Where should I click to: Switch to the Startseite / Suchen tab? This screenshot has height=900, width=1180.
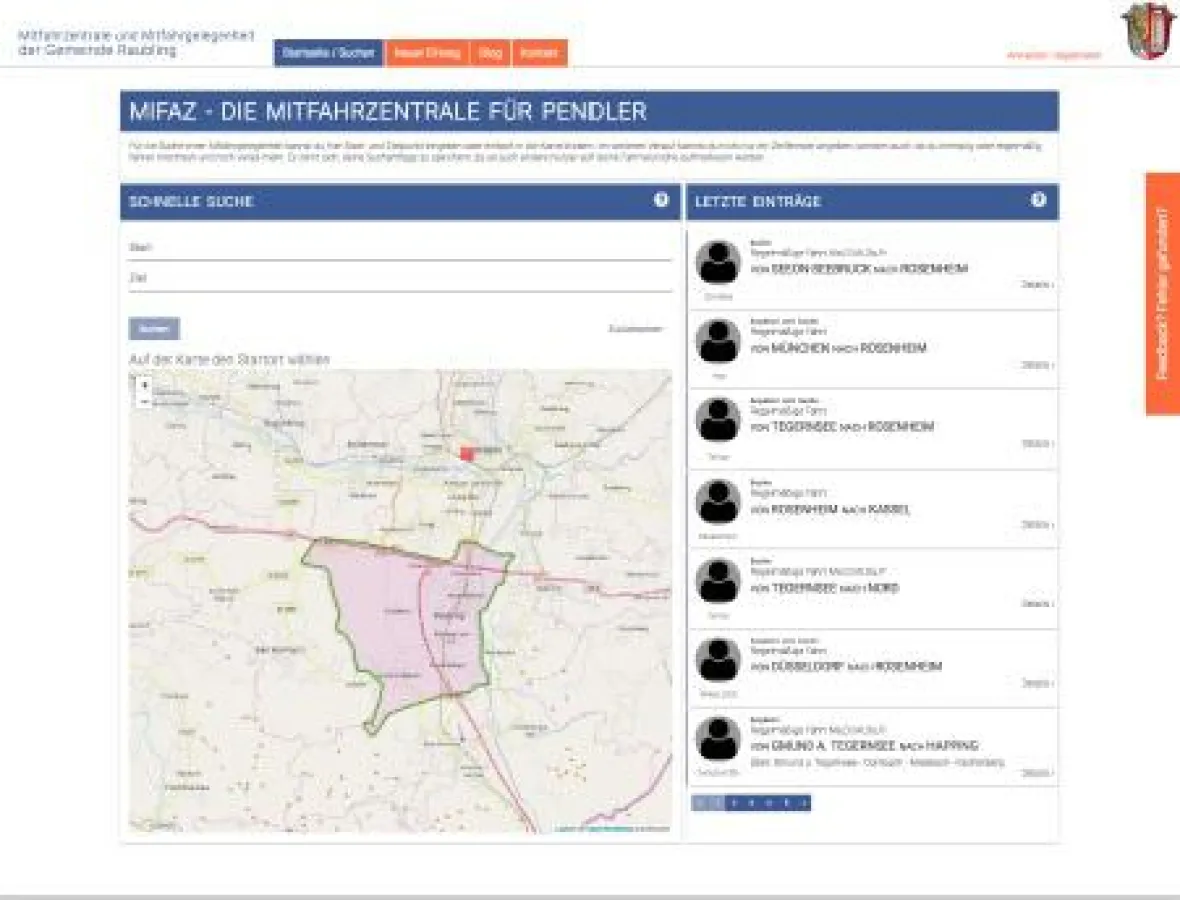[328, 53]
